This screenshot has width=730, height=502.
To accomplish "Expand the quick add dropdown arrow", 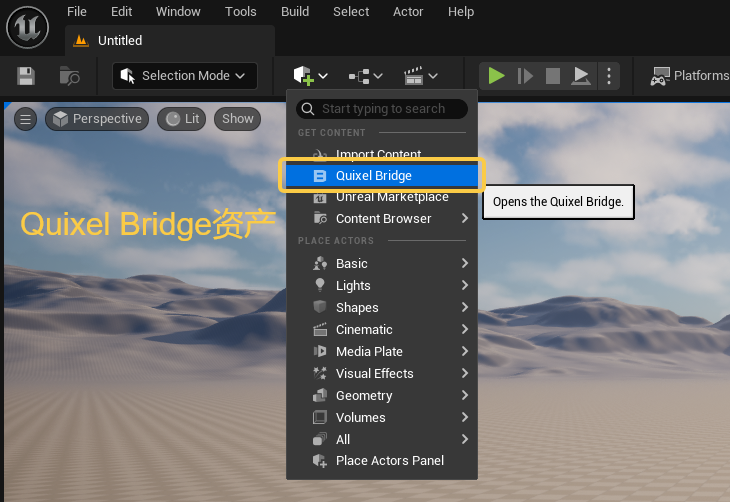I will [x=323, y=76].
